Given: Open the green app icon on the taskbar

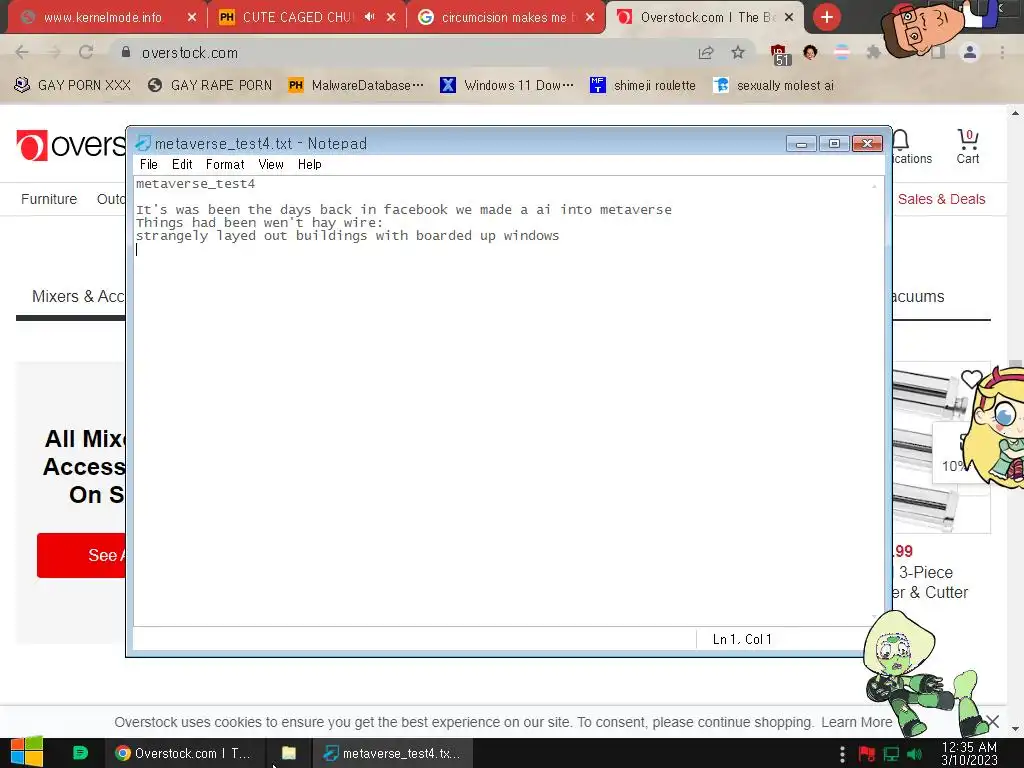Looking at the screenshot, I should coord(80,753).
